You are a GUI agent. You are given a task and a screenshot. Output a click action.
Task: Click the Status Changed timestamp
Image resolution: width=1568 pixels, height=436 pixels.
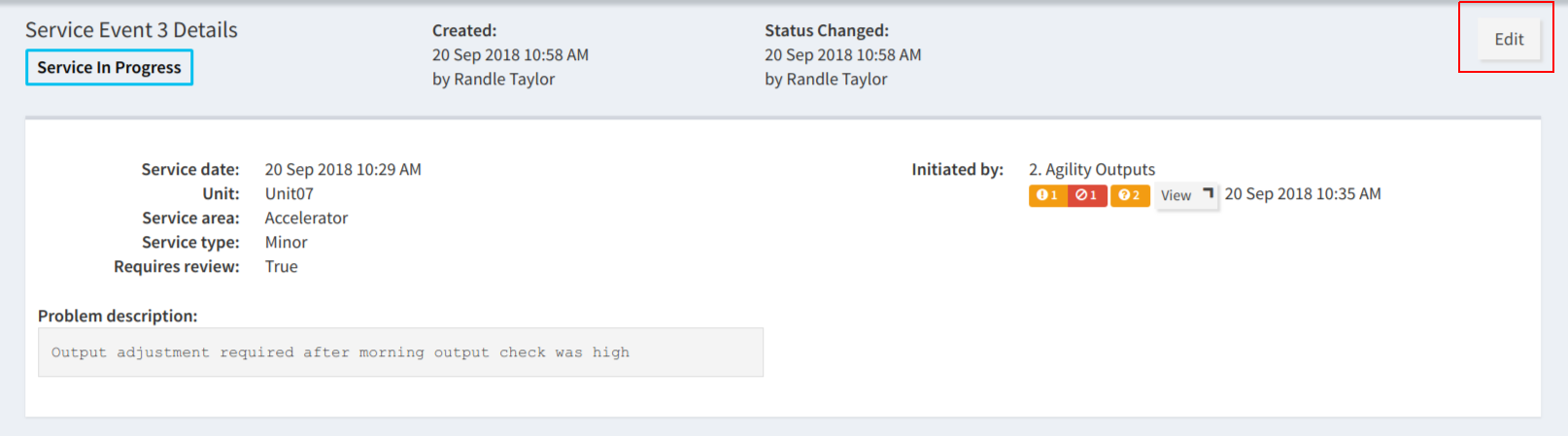(x=842, y=54)
